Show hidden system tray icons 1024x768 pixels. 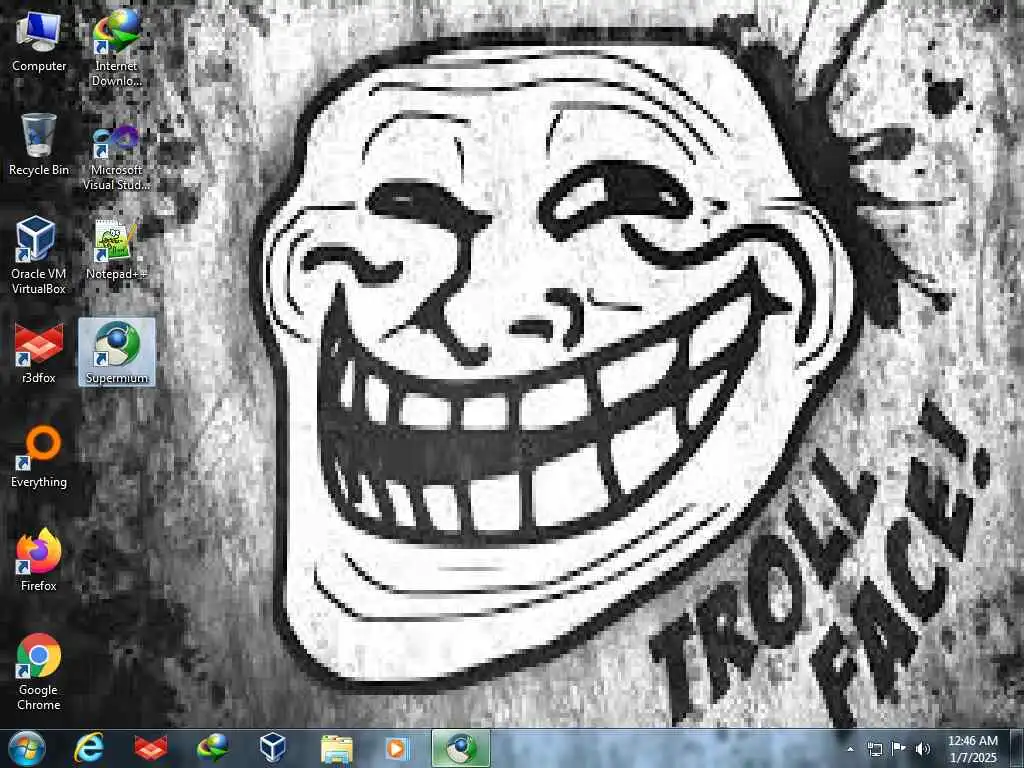click(x=850, y=749)
